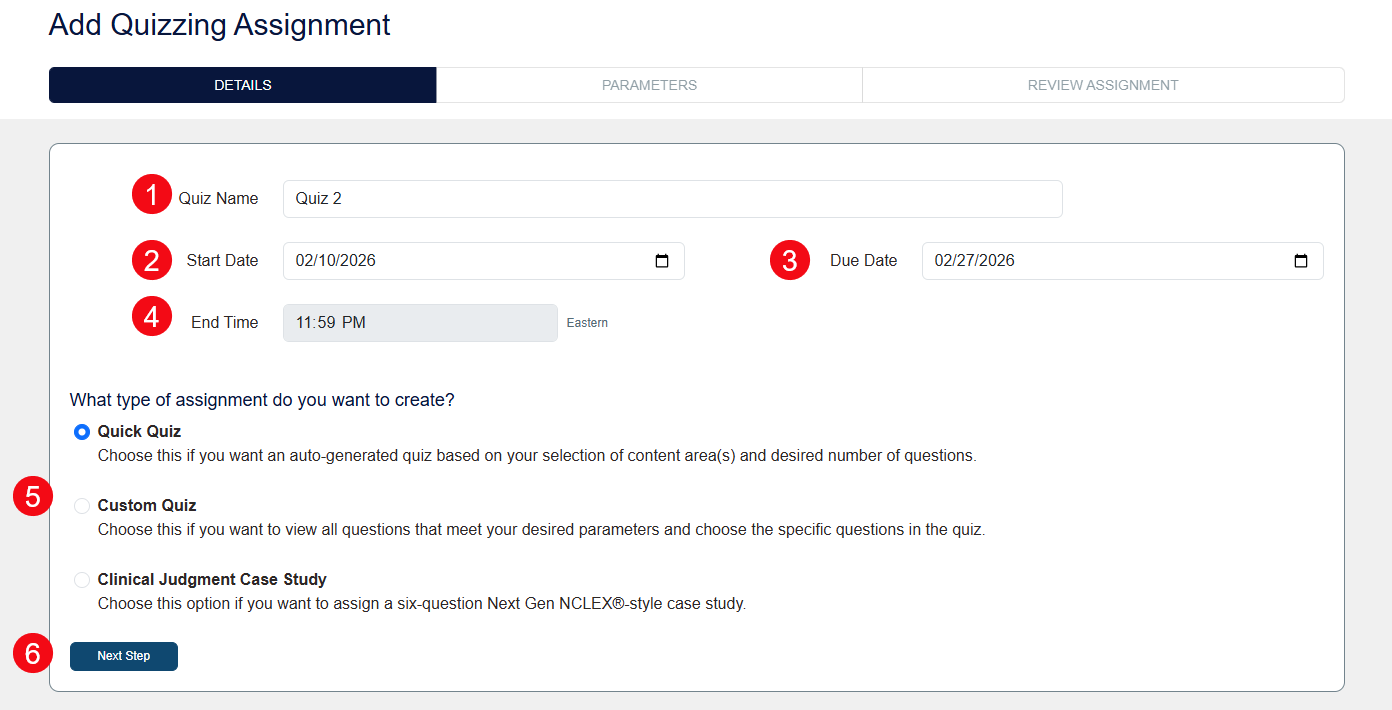Click red badge 6 beside Next Step
This screenshot has height=710, width=1392.
point(32,651)
